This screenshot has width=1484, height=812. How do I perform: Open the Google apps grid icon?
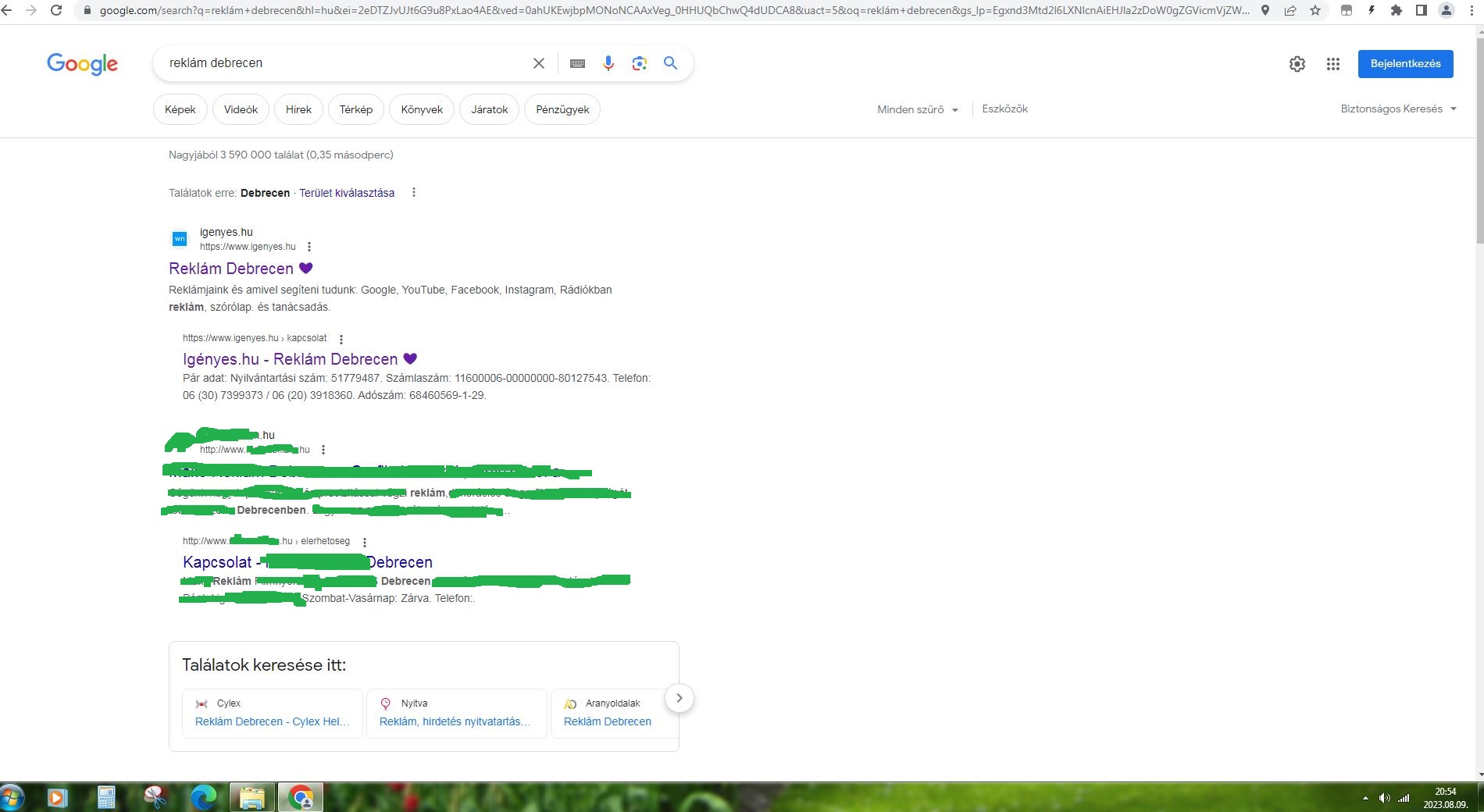point(1333,64)
